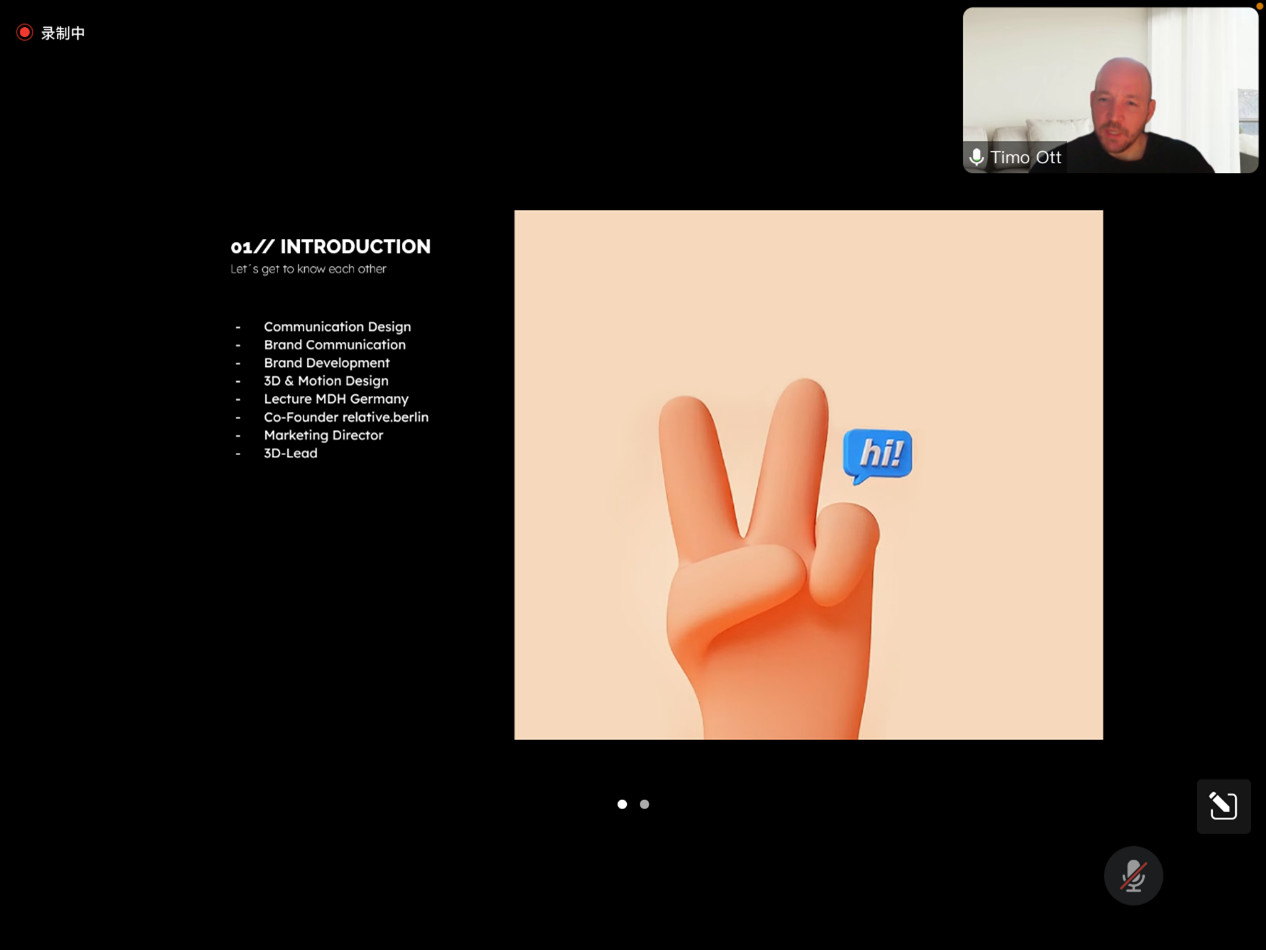Select the "Brand Communication" list item
The width and height of the screenshot is (1266, 950).
coord(334,345)
